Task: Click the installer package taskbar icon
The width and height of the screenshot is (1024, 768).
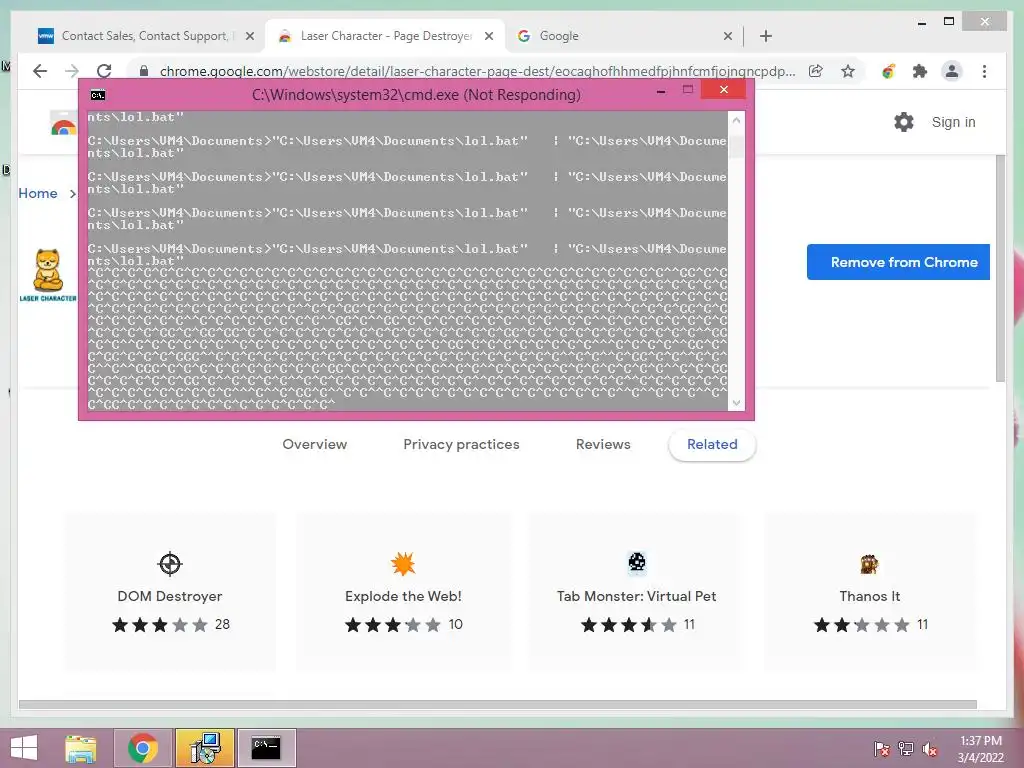Action: click(205, 748)
